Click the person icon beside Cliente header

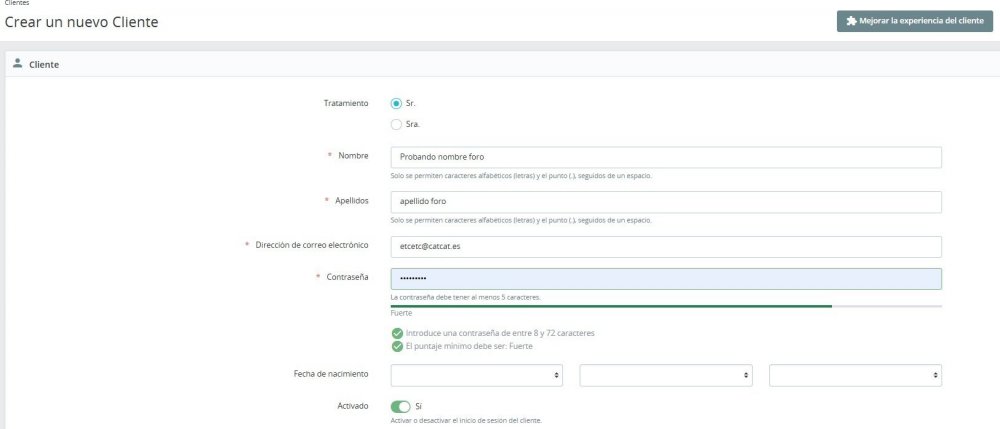click(x=18, y=63)
